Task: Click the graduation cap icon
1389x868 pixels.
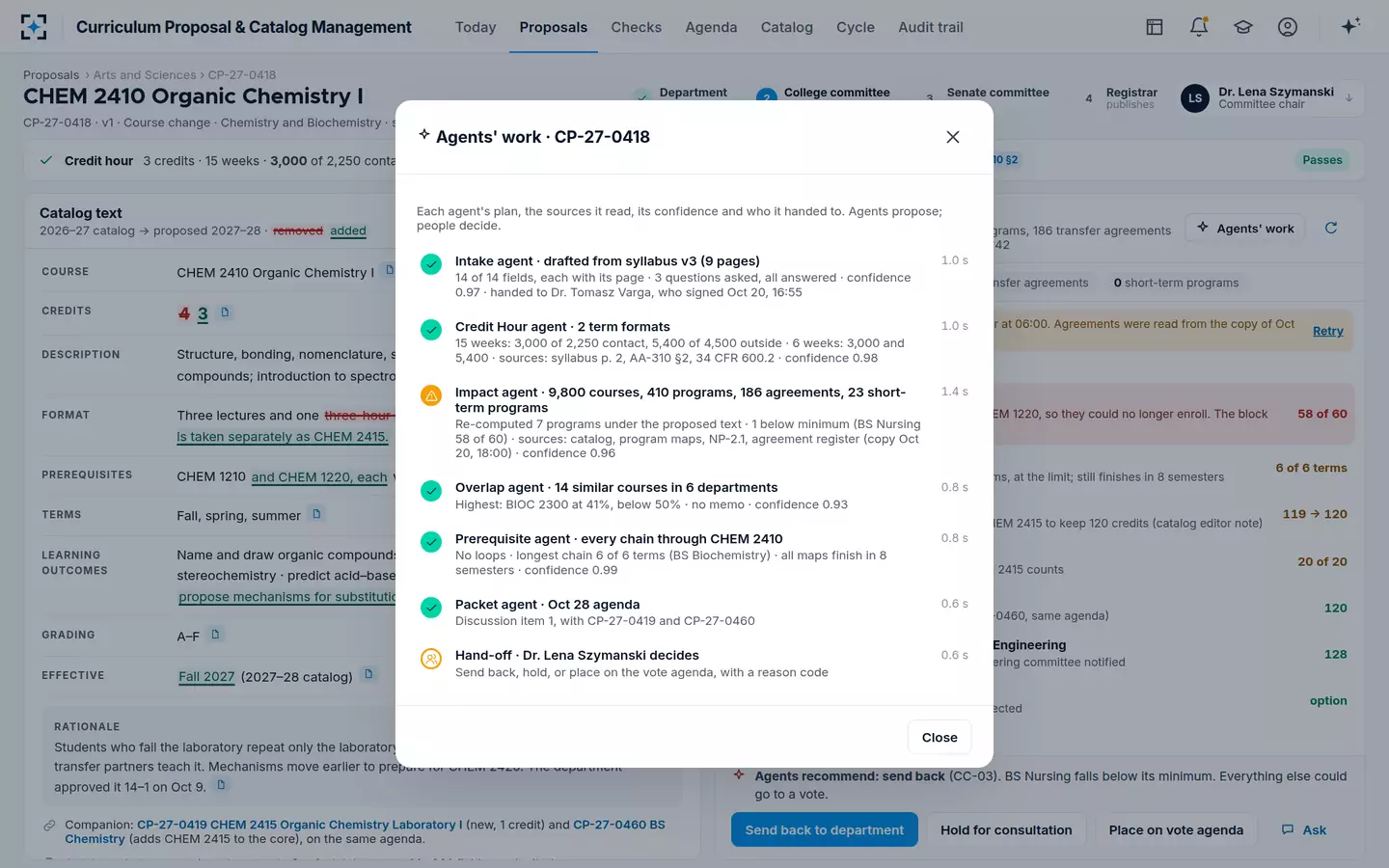Action: coord(1243,27)
